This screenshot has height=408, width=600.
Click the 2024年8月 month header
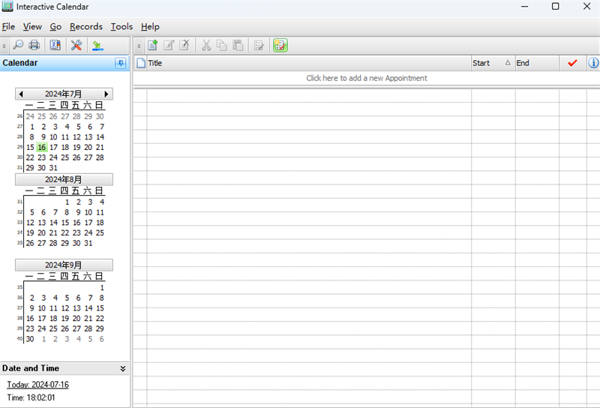pos(64,180)
